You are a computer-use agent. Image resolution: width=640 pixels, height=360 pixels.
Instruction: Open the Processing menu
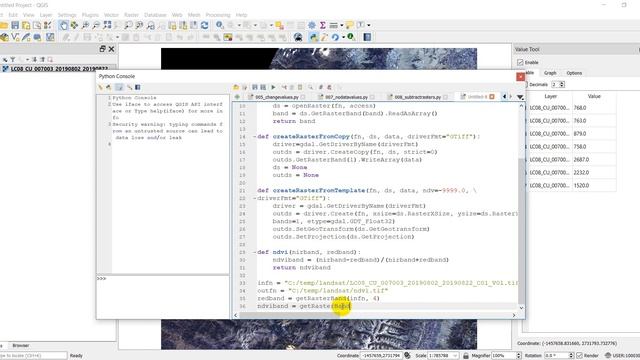pyautogui.click(x=218, y=15)
